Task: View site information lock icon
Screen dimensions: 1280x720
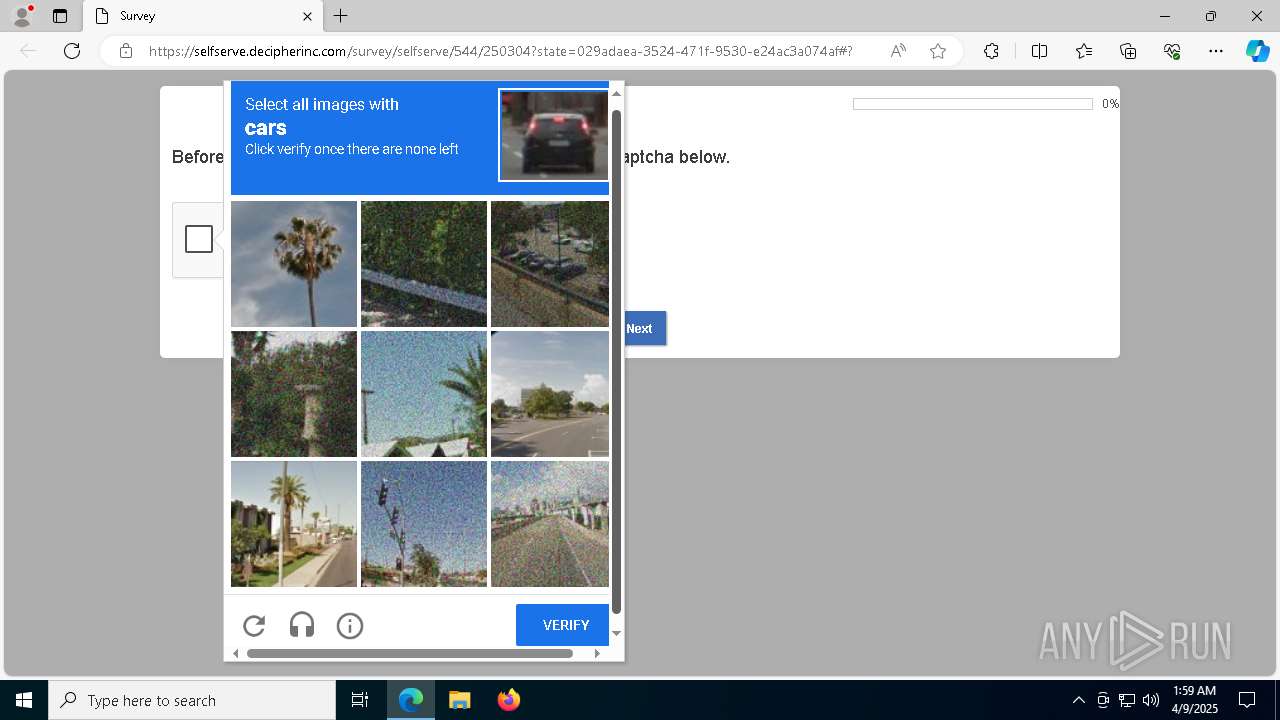Action: click(x=126, y=51)
